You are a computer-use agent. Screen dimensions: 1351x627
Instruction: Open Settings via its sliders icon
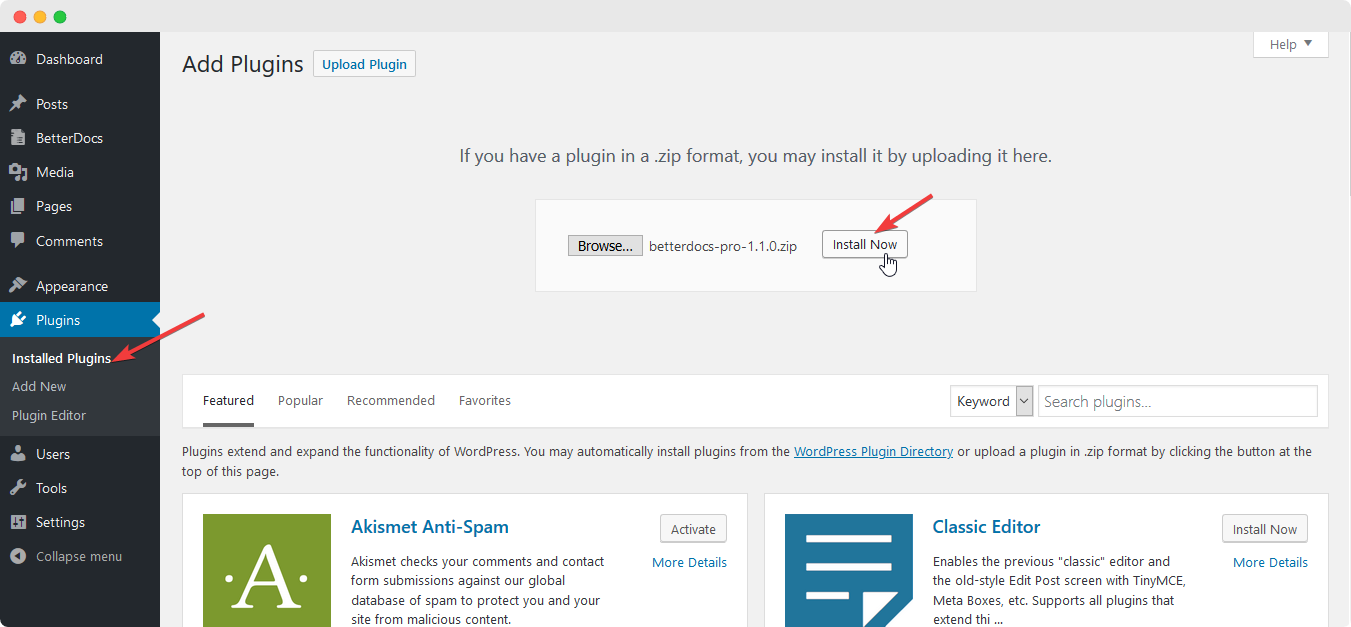[18, 522]
